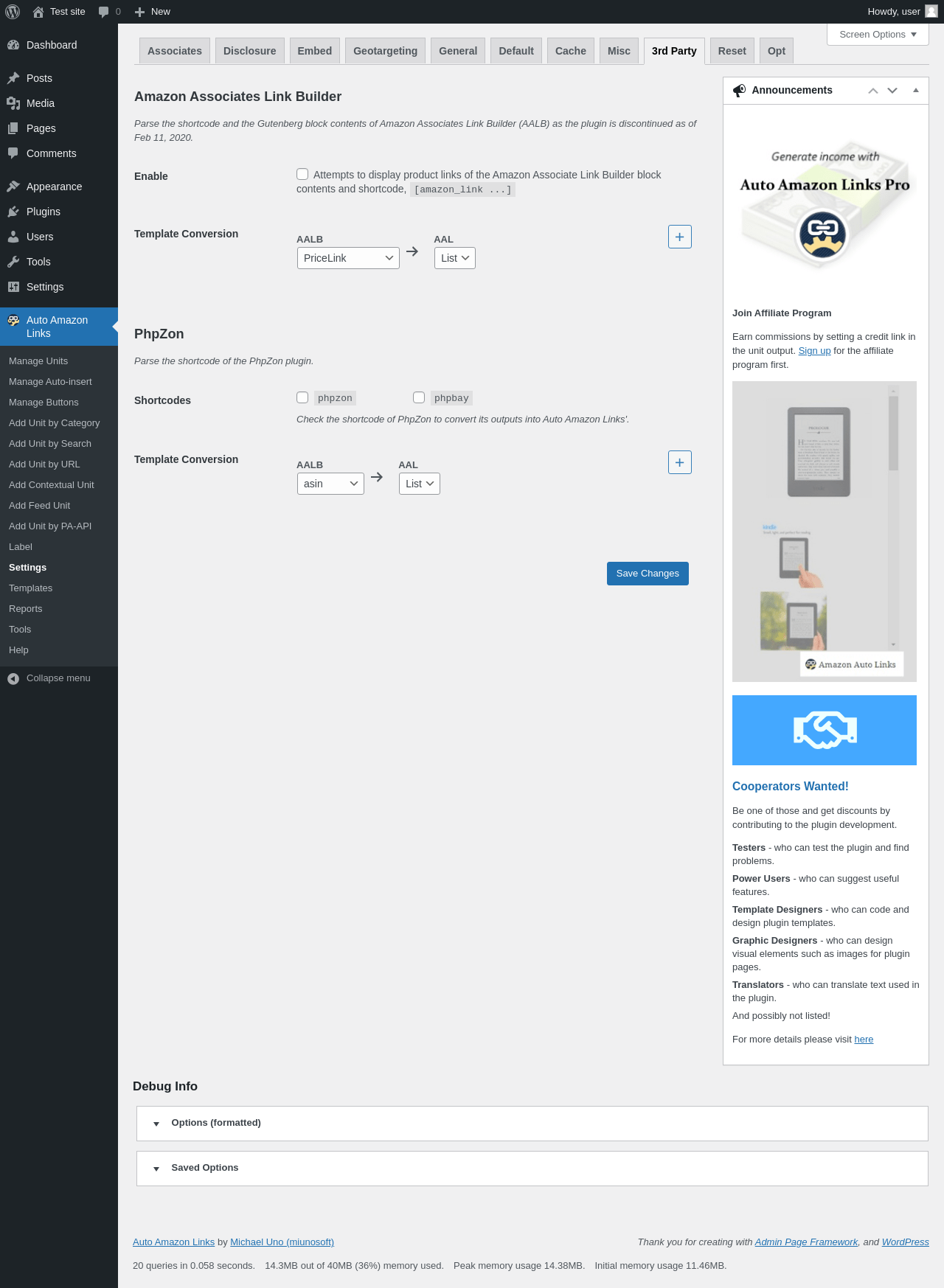Click the Plugins plug icon
This screenshot has width=944, height=1288.
coord(13,212)
